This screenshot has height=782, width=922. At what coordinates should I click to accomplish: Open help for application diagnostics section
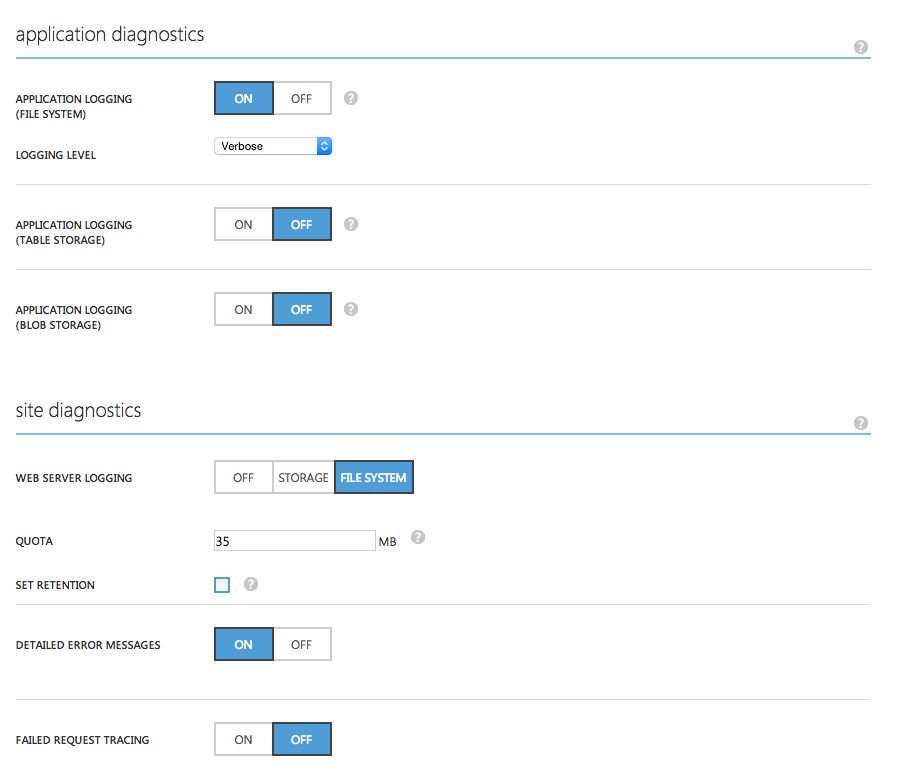tap(861, 47)
